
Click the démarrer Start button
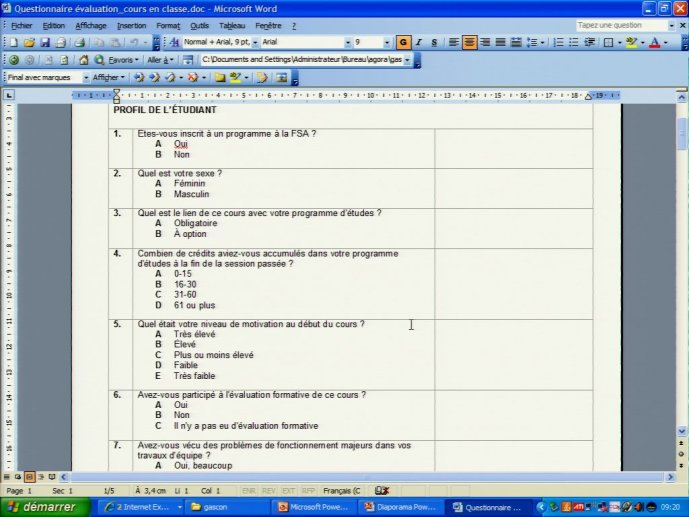tap(45, 507)
